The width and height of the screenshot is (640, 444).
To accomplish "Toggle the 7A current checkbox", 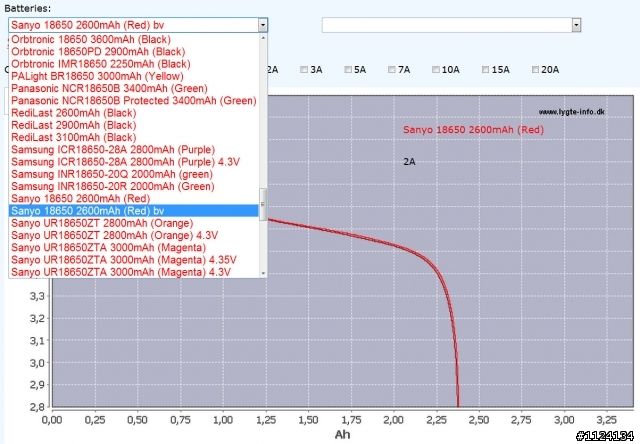I will click(391, 69).
